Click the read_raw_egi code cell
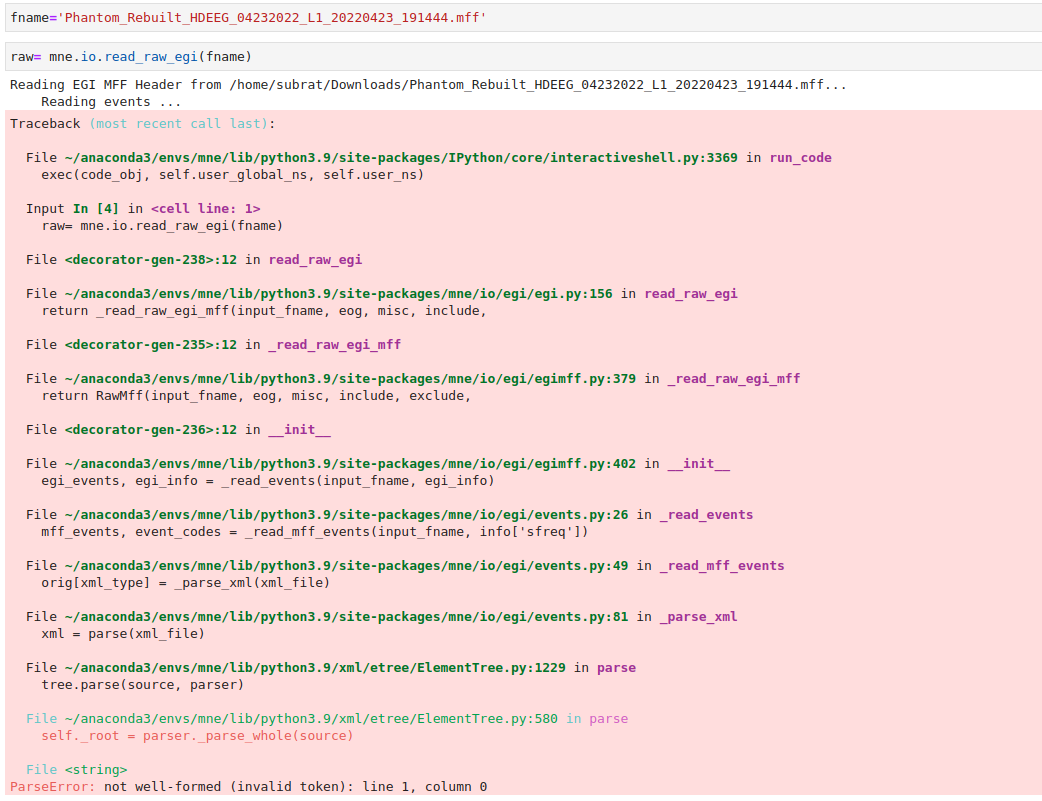Screen dimensions: 1042x801 point(523,57)
